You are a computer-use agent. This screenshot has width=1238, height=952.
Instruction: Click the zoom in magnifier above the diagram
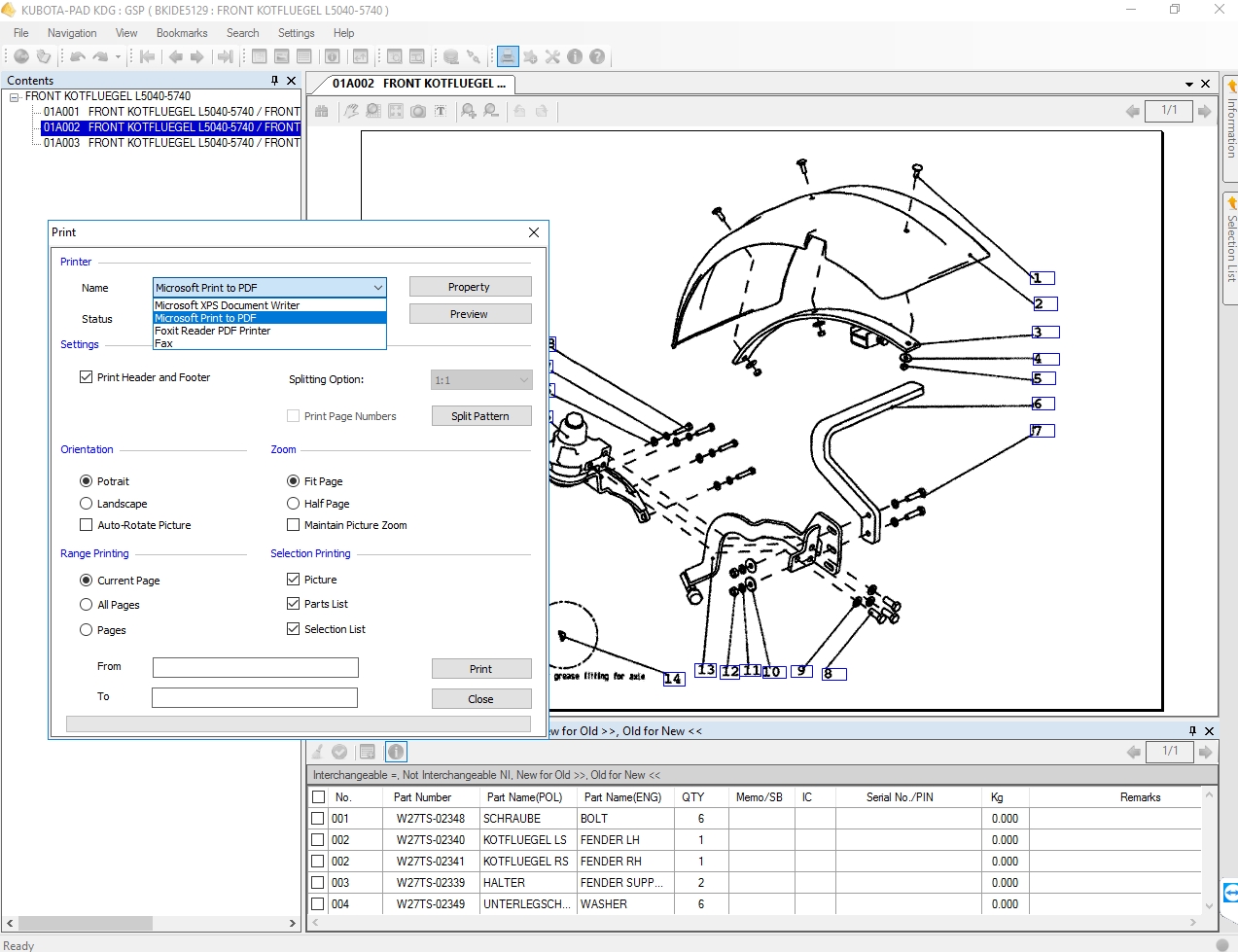(469, 111)
